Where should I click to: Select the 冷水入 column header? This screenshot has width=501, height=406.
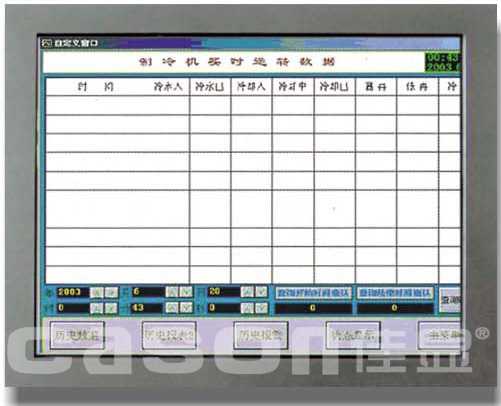pyautogui.click(x=168, y=87)
